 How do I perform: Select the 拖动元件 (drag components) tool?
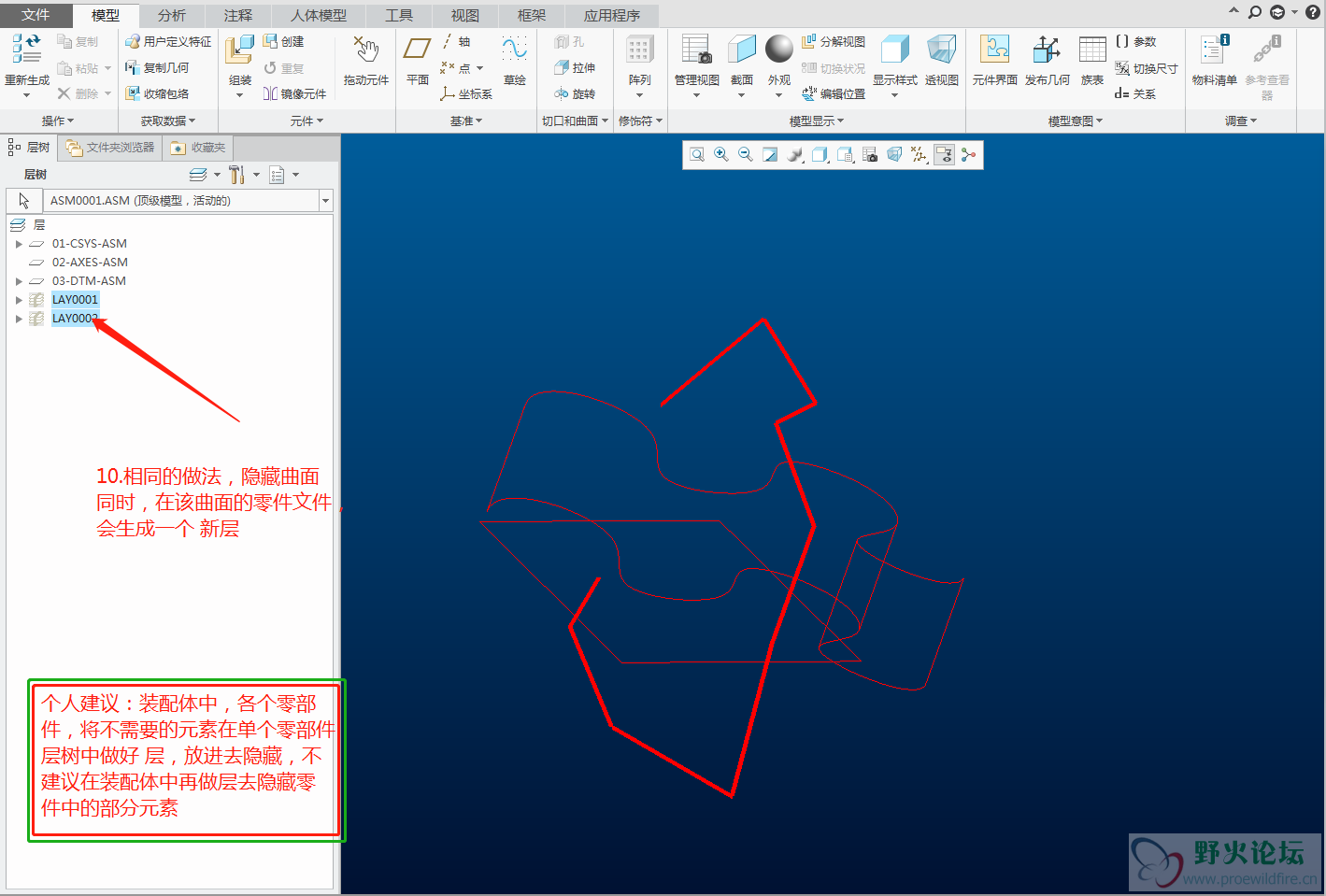coord(365,62)
